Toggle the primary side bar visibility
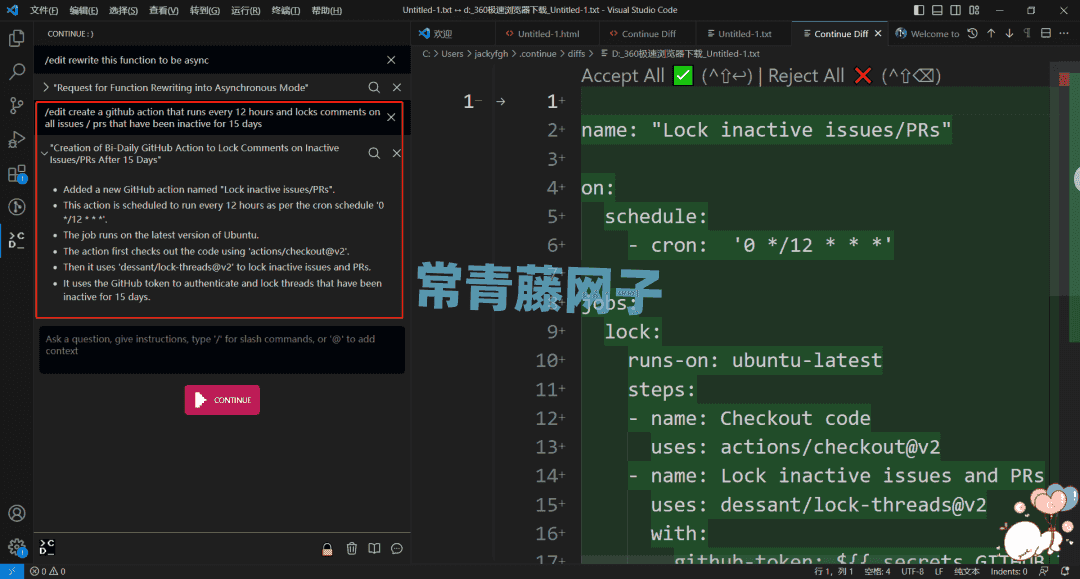This screenshot has width=1080, height=579. pos(919,10)
